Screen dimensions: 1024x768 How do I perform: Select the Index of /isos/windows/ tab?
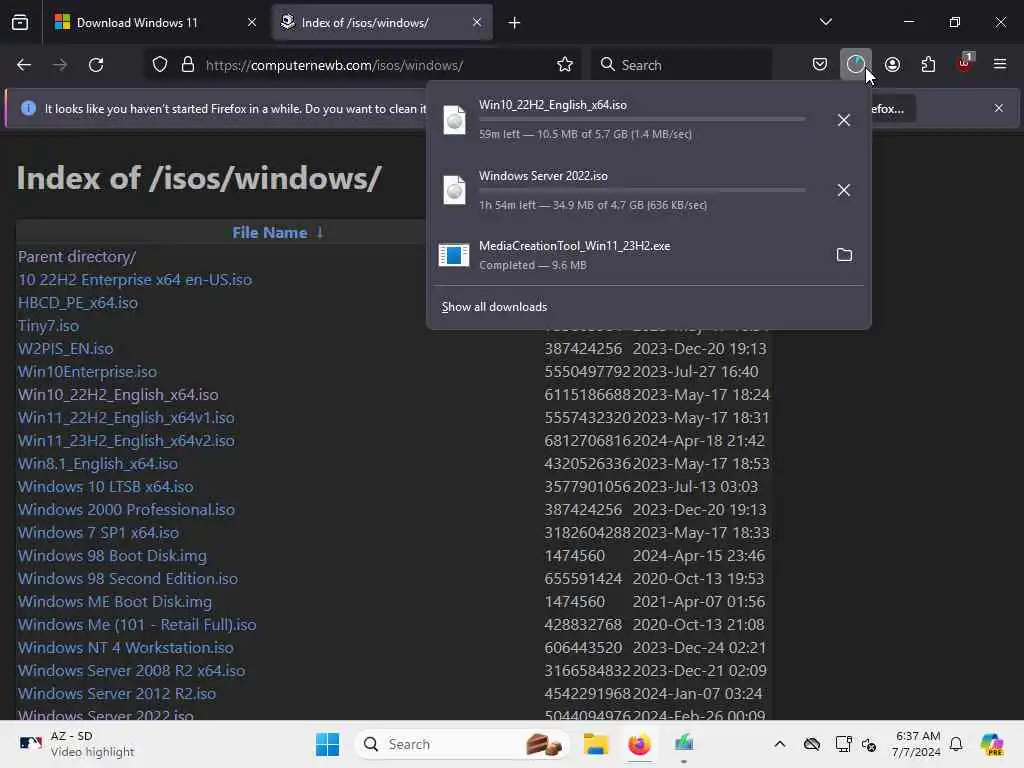click(x=382, y=23)
